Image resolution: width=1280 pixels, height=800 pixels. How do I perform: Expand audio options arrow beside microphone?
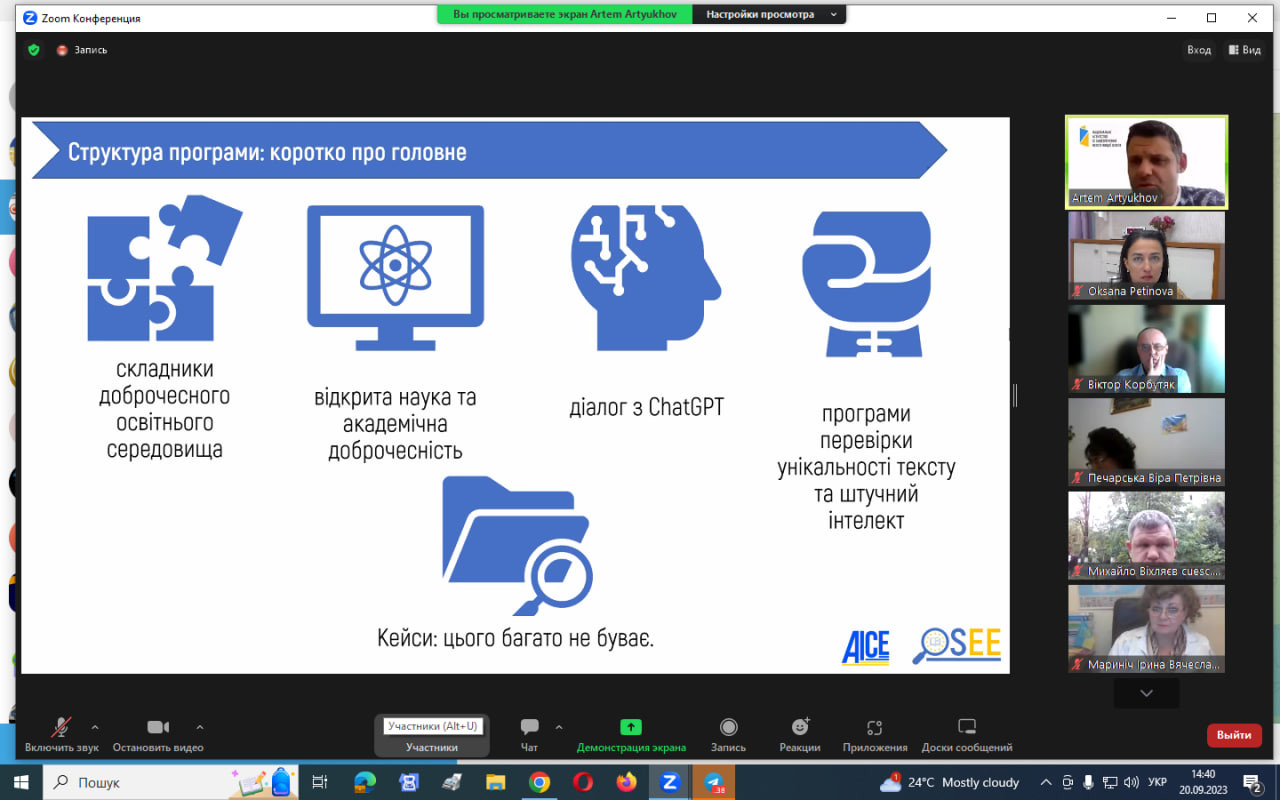(95, 727)
